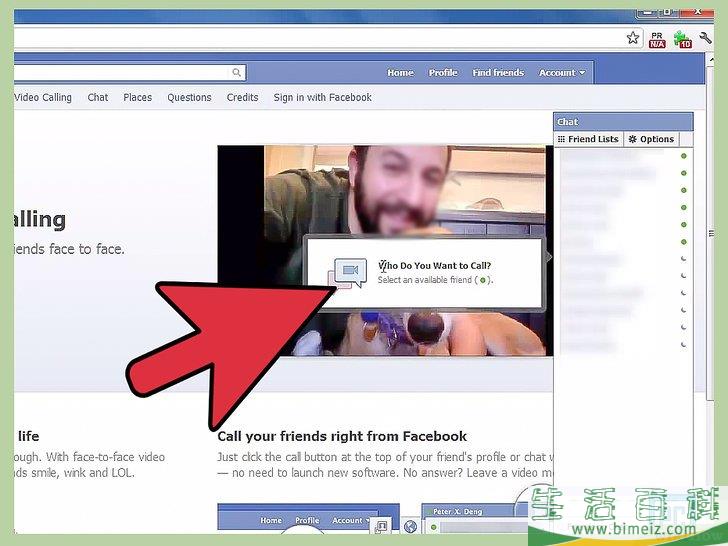Open chat Options gear menu
The image size is (728, 546).
(650, 139)
